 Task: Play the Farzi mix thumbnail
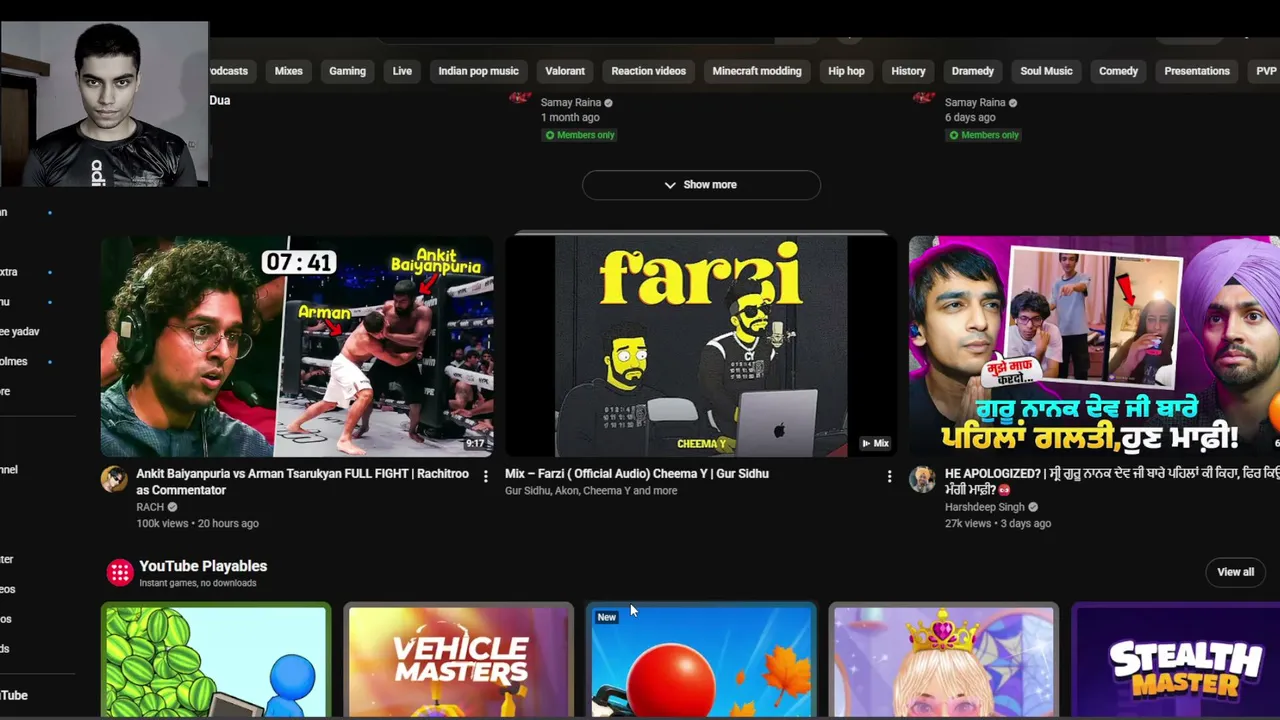coord(701,346)
